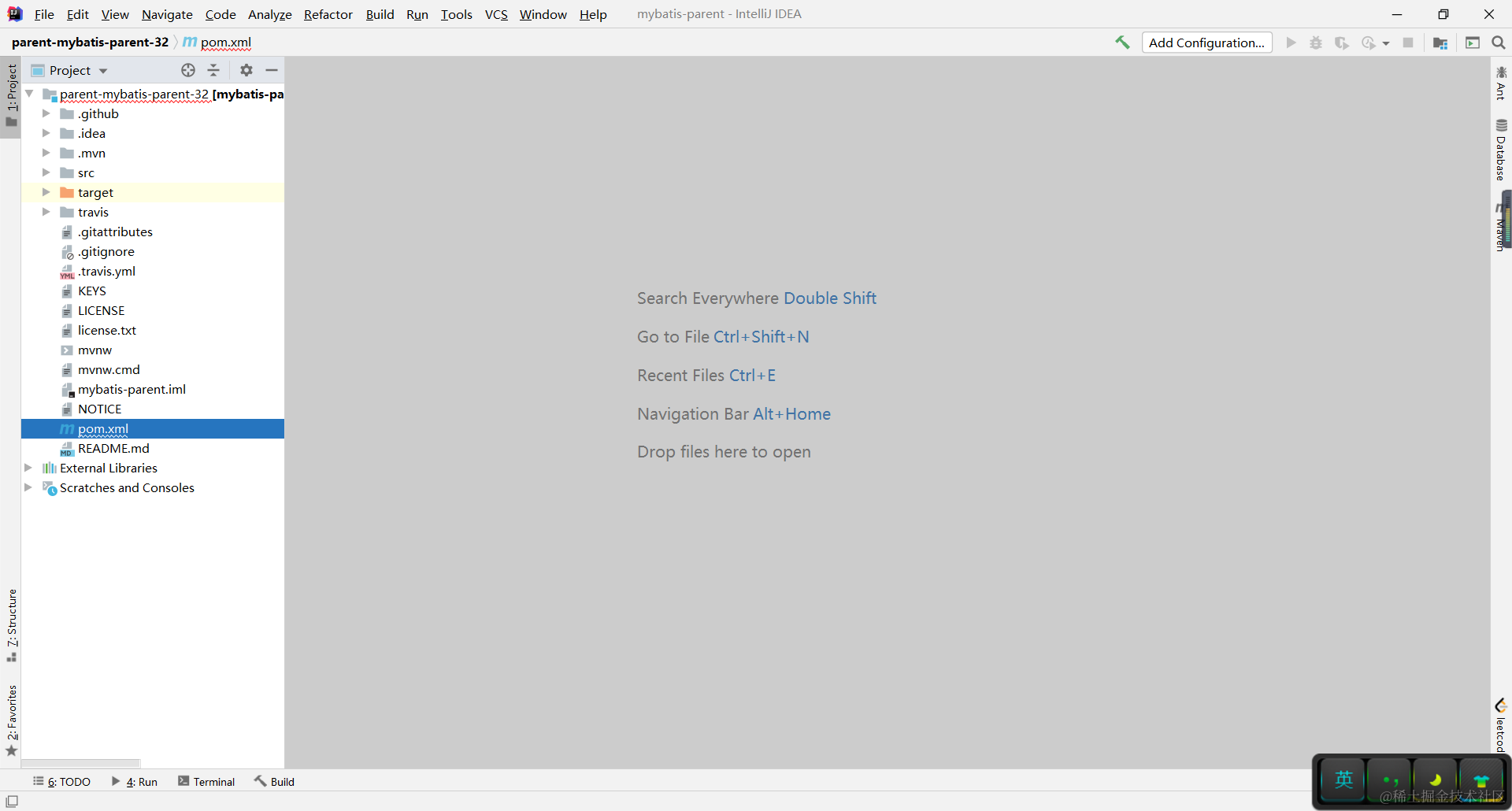This screenshot has width=1512, height=811.
Task: Click the Build Project hammer icon
Action: [1122, 43]
